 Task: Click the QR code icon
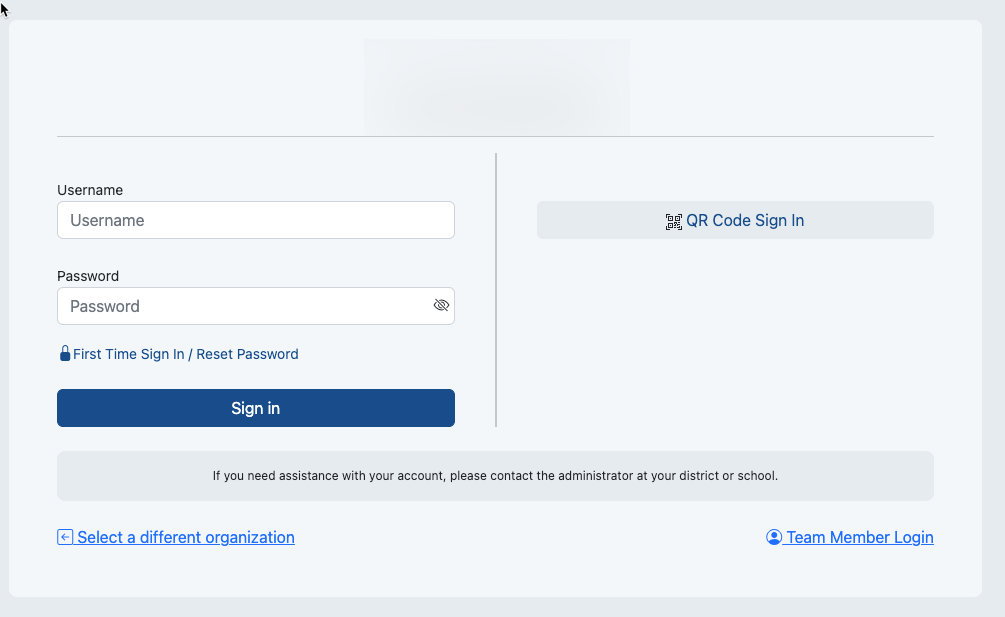[674, 222]
